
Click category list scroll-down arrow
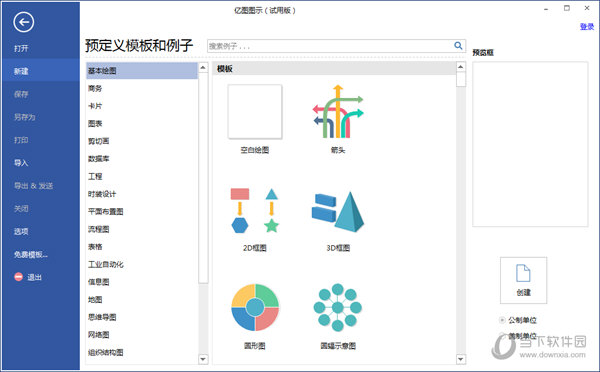(x=203, y=359)
